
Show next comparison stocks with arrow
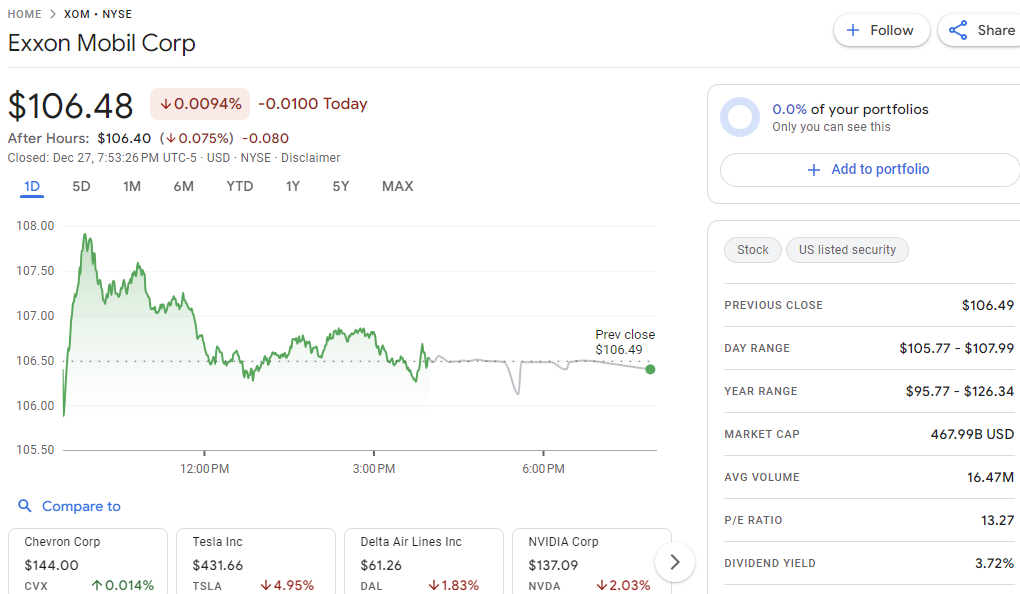click(675, 561)
